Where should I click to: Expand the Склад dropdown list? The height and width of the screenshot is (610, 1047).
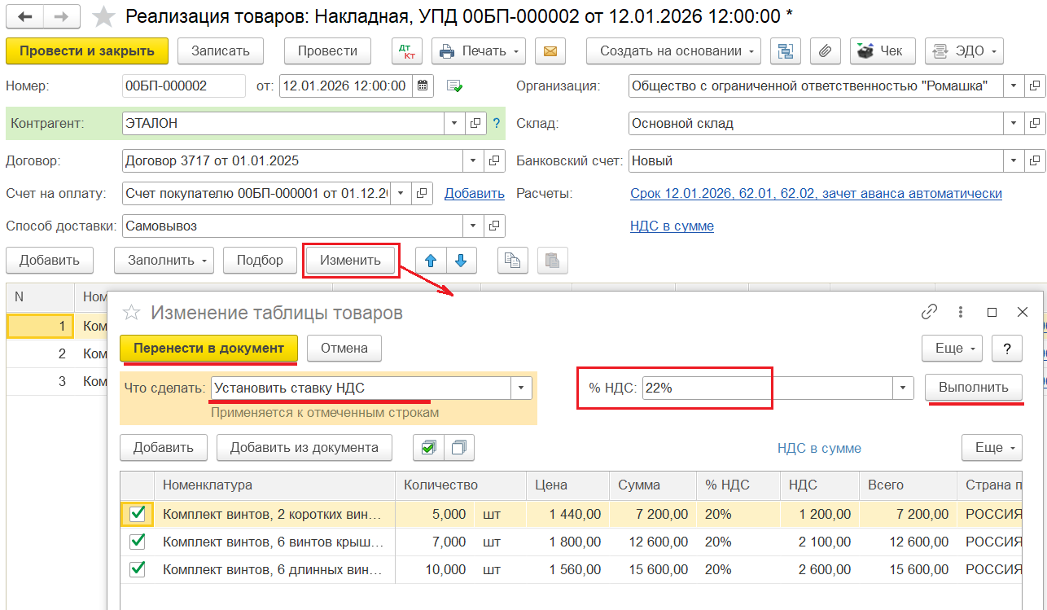(1013, 124)
